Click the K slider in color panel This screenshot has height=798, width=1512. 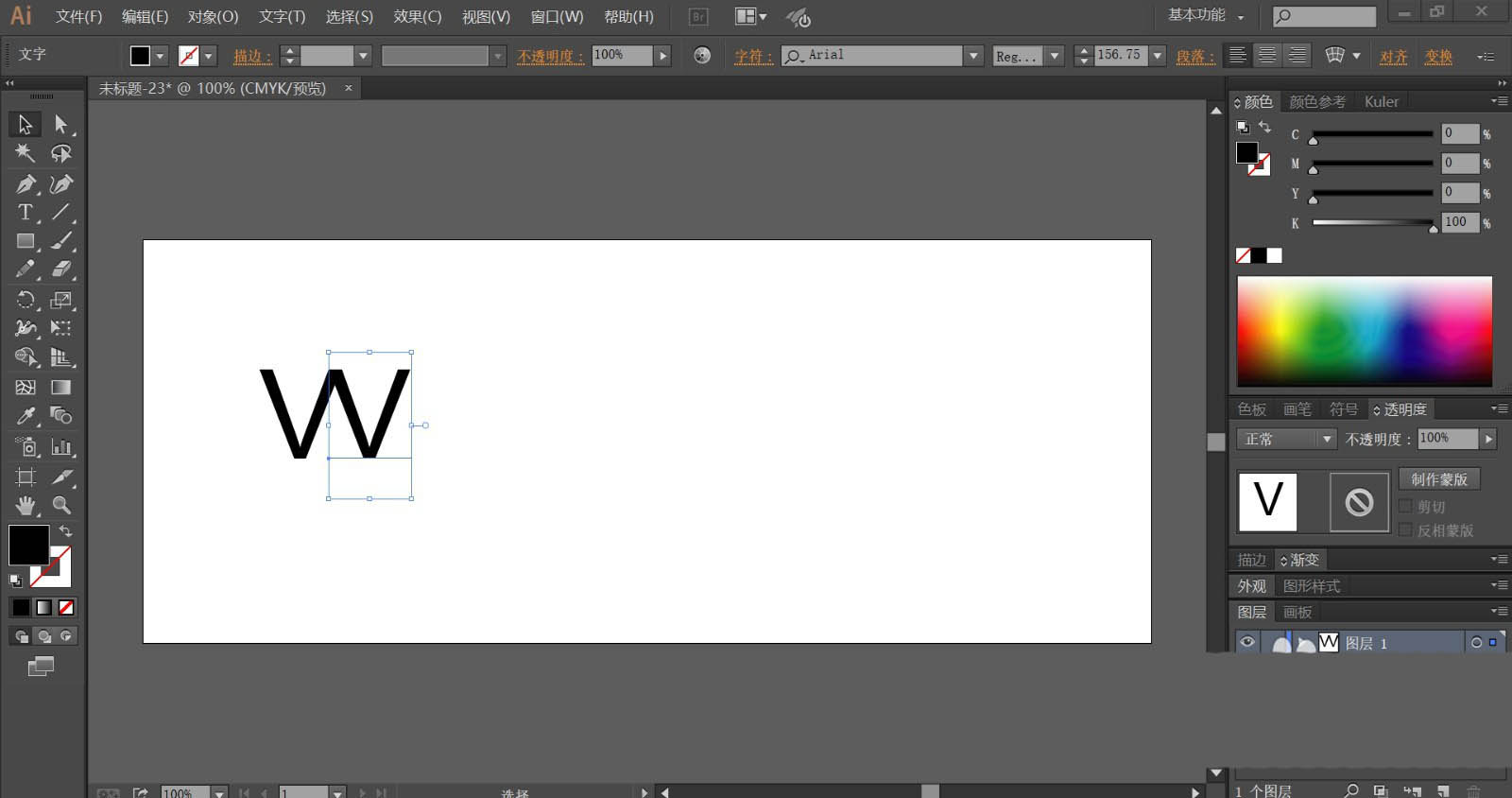coord(1372,222)
